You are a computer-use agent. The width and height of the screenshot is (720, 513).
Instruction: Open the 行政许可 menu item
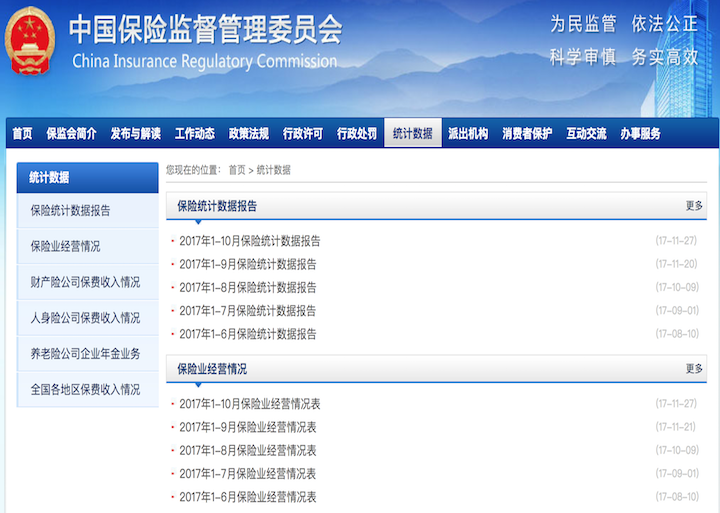303,134
